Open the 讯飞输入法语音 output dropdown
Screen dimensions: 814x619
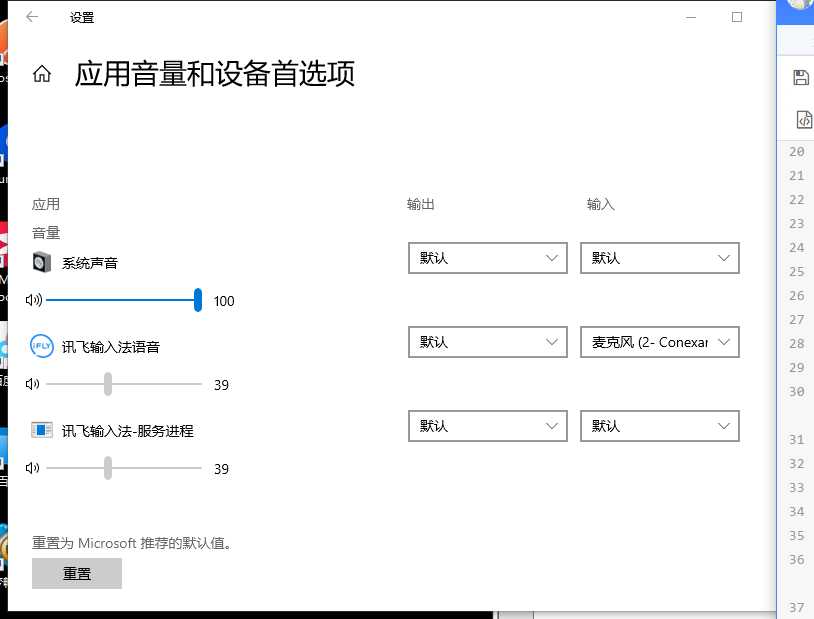[x=487, y=342]
